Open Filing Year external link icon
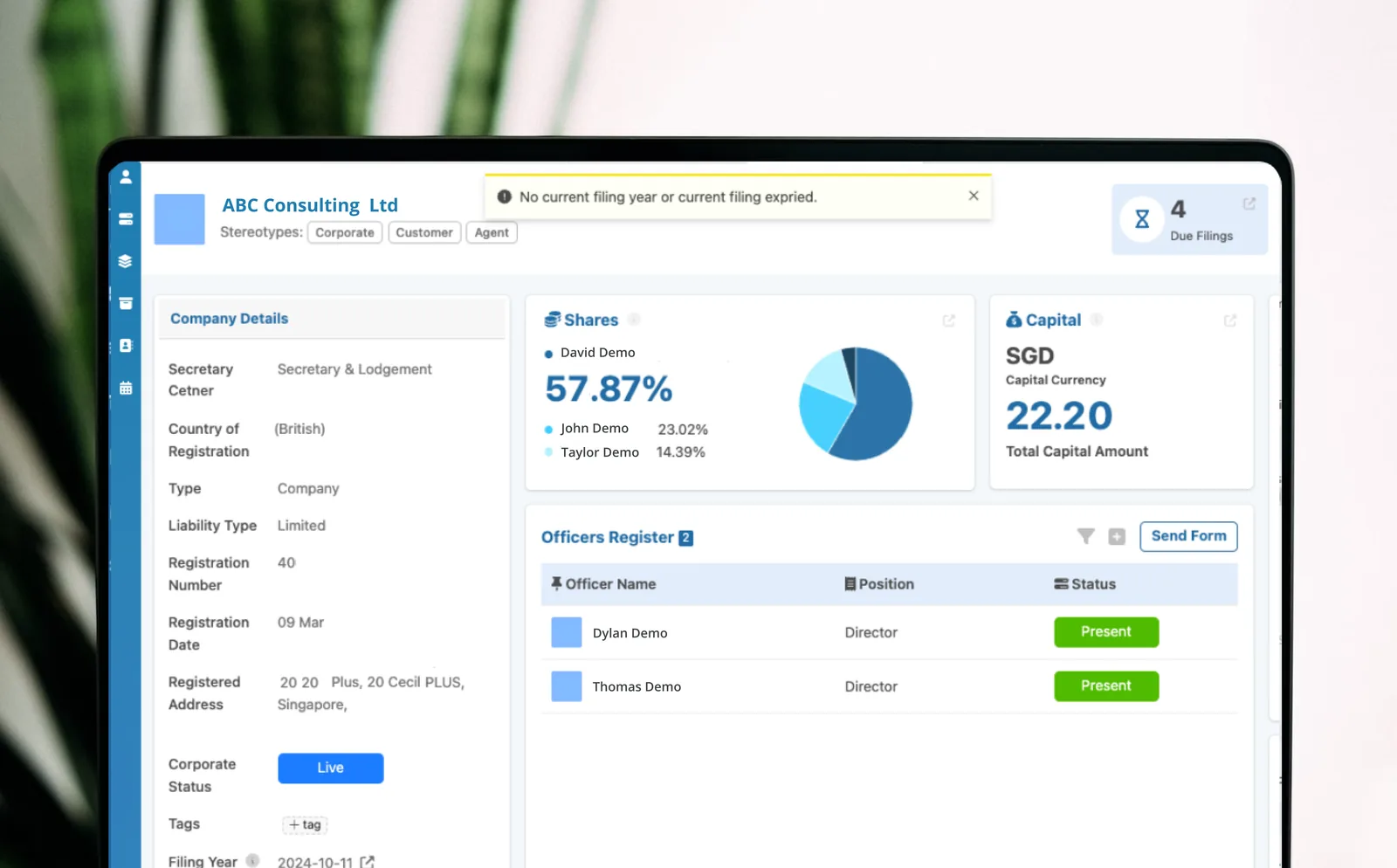Screen dimensions: 1397x868 point(368,861)
